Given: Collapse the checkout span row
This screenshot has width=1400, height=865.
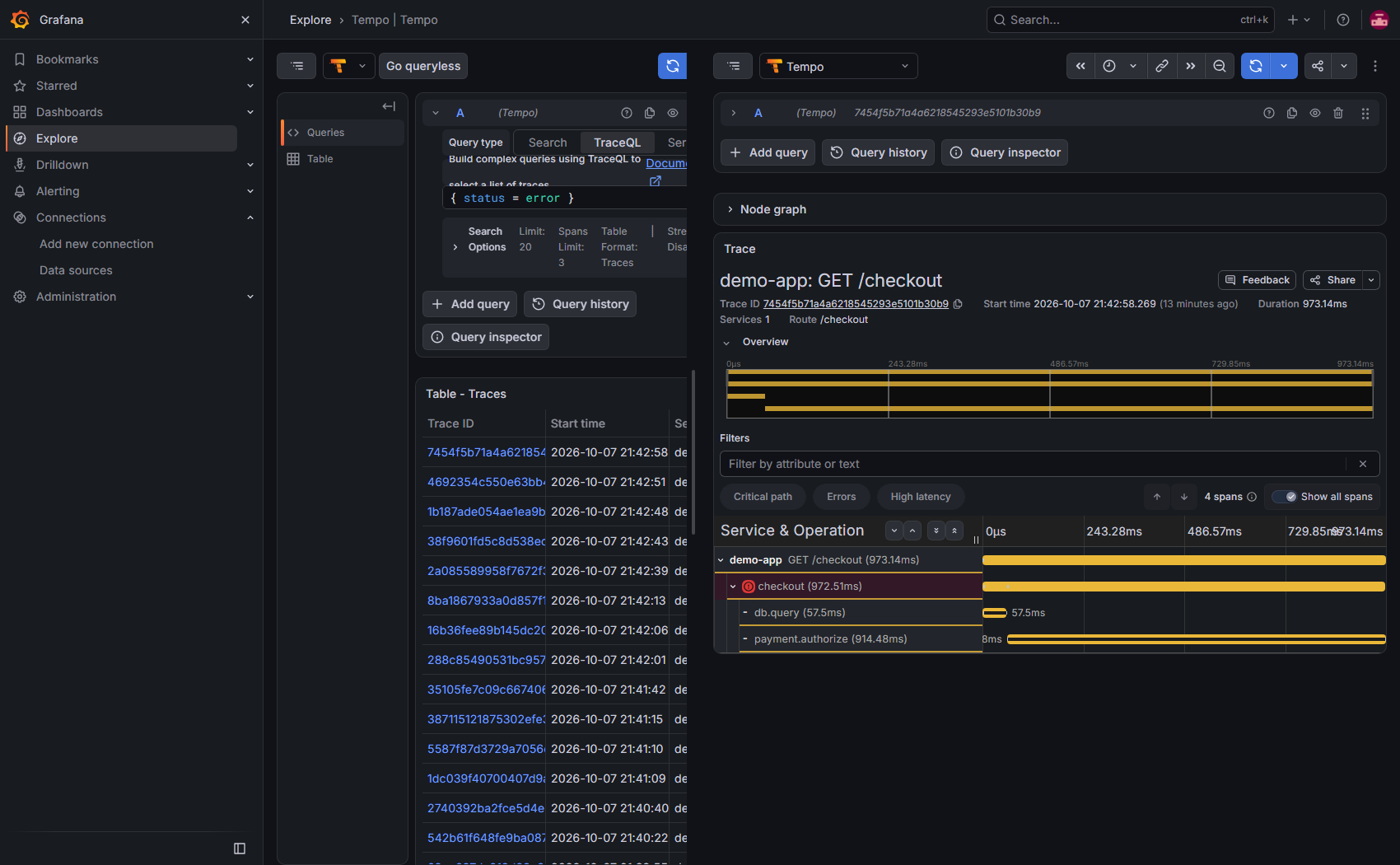Looking at the screenshot, I should [x=733, y=587].
